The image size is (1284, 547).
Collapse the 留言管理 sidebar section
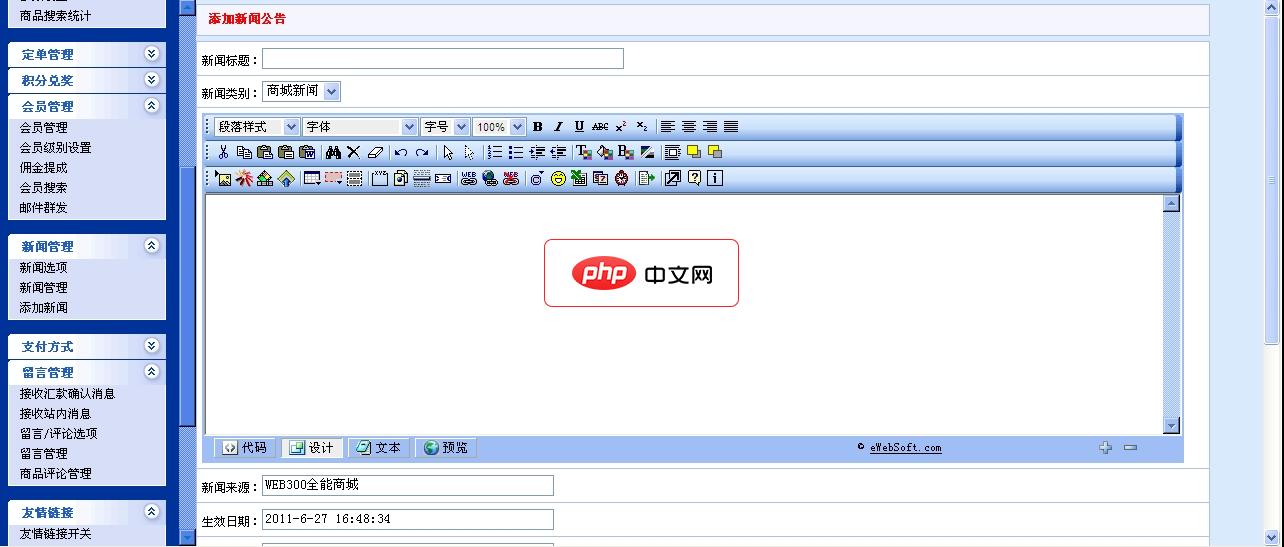coord(151,372)
